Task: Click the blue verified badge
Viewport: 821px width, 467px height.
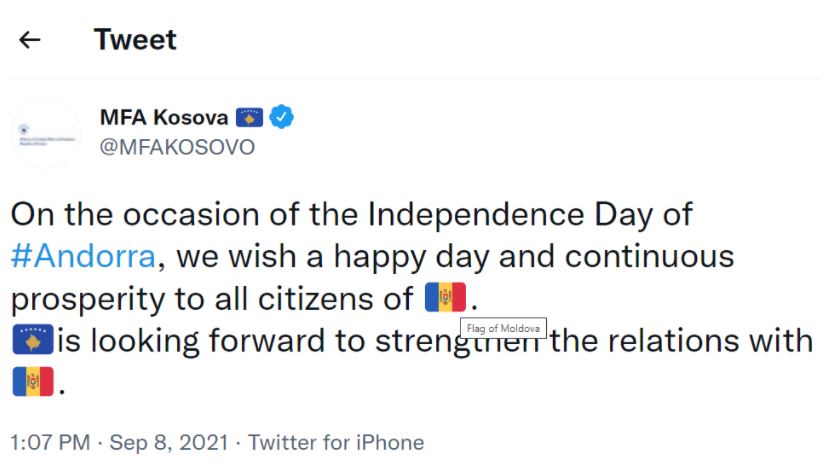Action: (x=282, y=117)
